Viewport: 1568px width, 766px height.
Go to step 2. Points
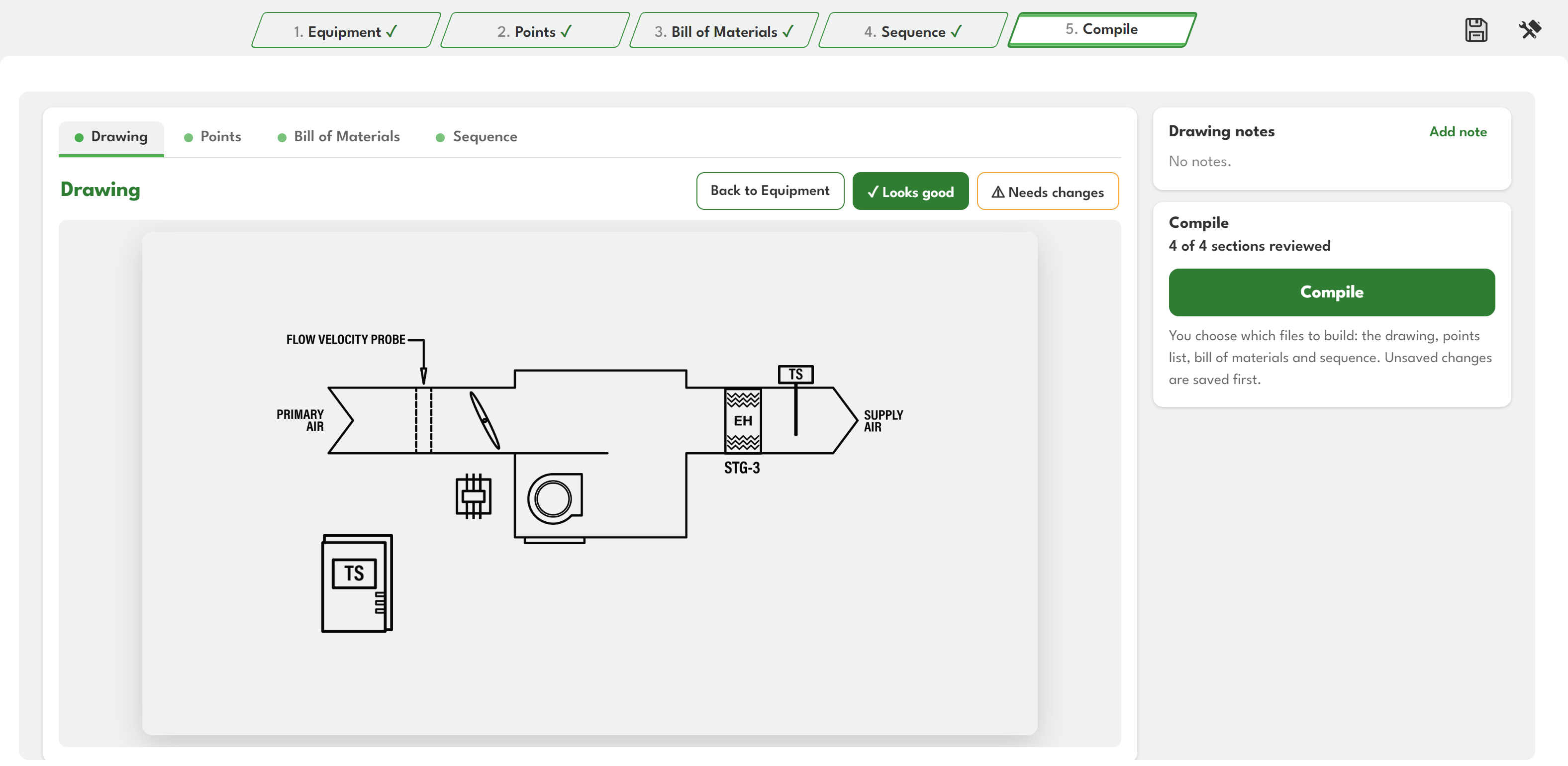click(534, 31)
